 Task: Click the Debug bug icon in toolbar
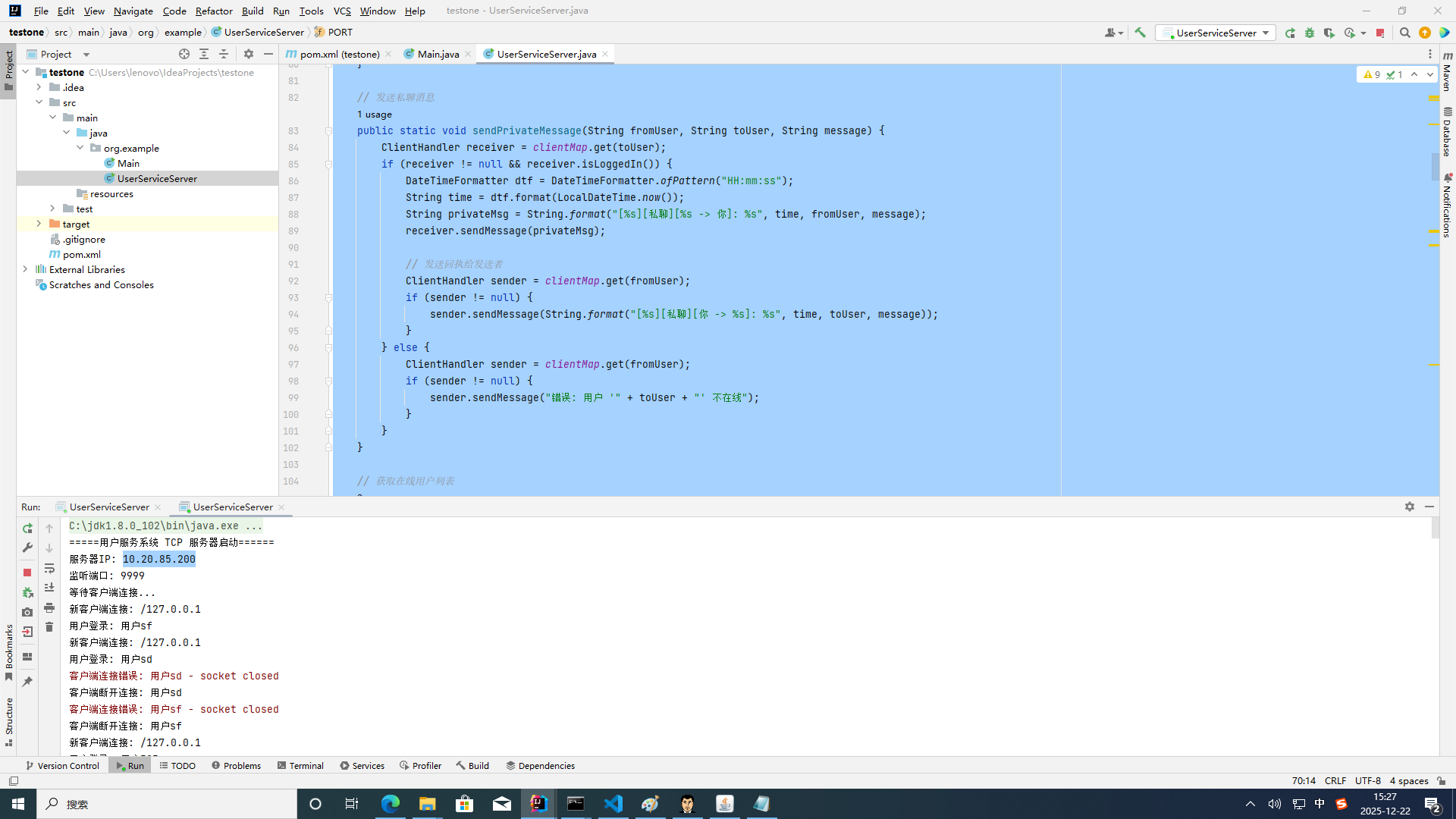coord(1310,33)
